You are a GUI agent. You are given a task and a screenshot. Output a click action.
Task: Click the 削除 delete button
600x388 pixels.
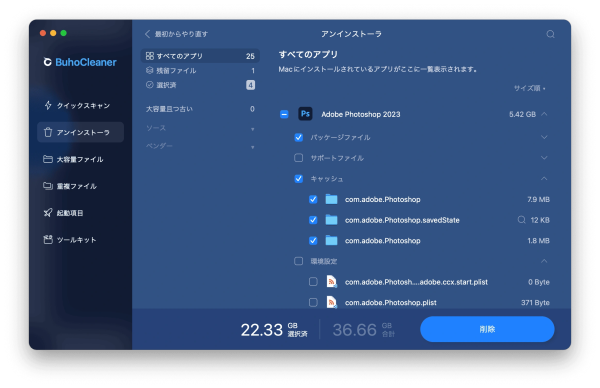(x=487, y=329)
